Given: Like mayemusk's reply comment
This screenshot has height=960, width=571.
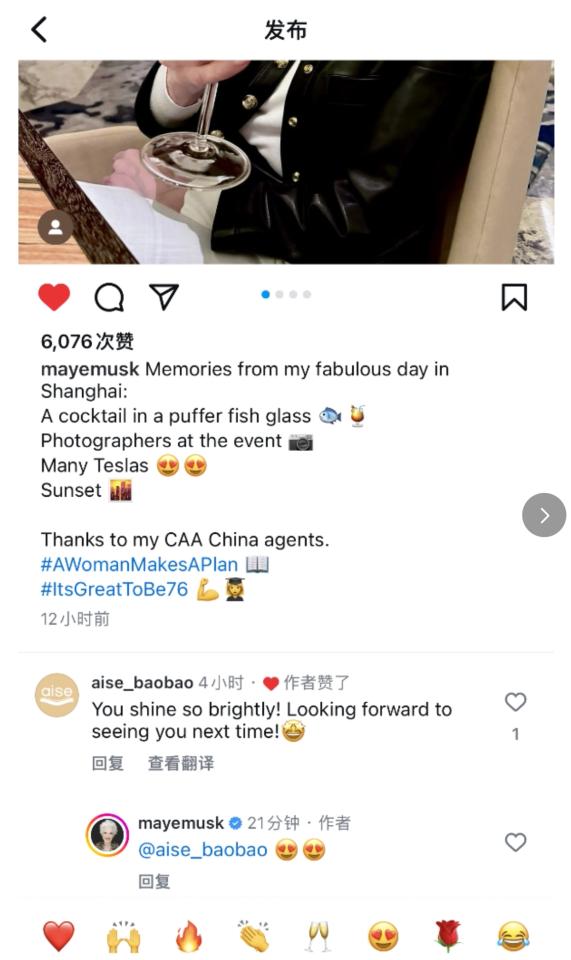Looking at the screenshot, I should coord(515,842).
